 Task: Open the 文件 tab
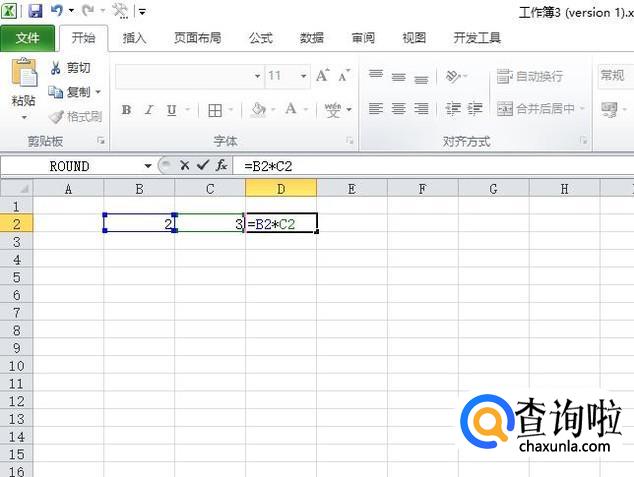(27, 38)
